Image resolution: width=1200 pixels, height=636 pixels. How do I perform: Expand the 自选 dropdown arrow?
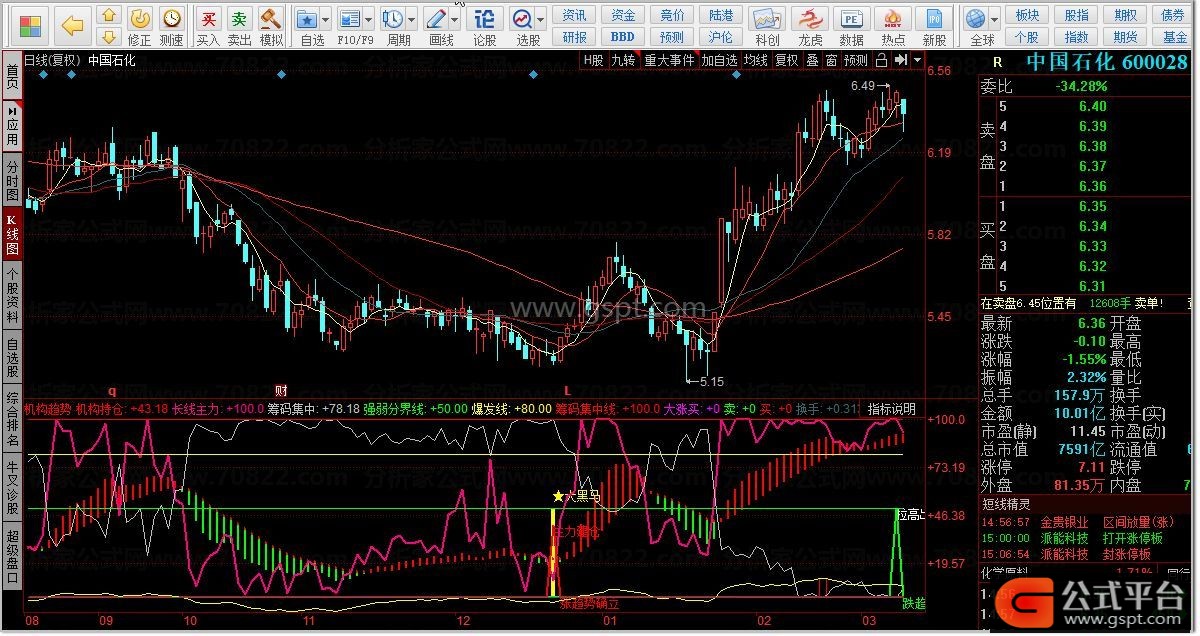(x=326, y=20)
